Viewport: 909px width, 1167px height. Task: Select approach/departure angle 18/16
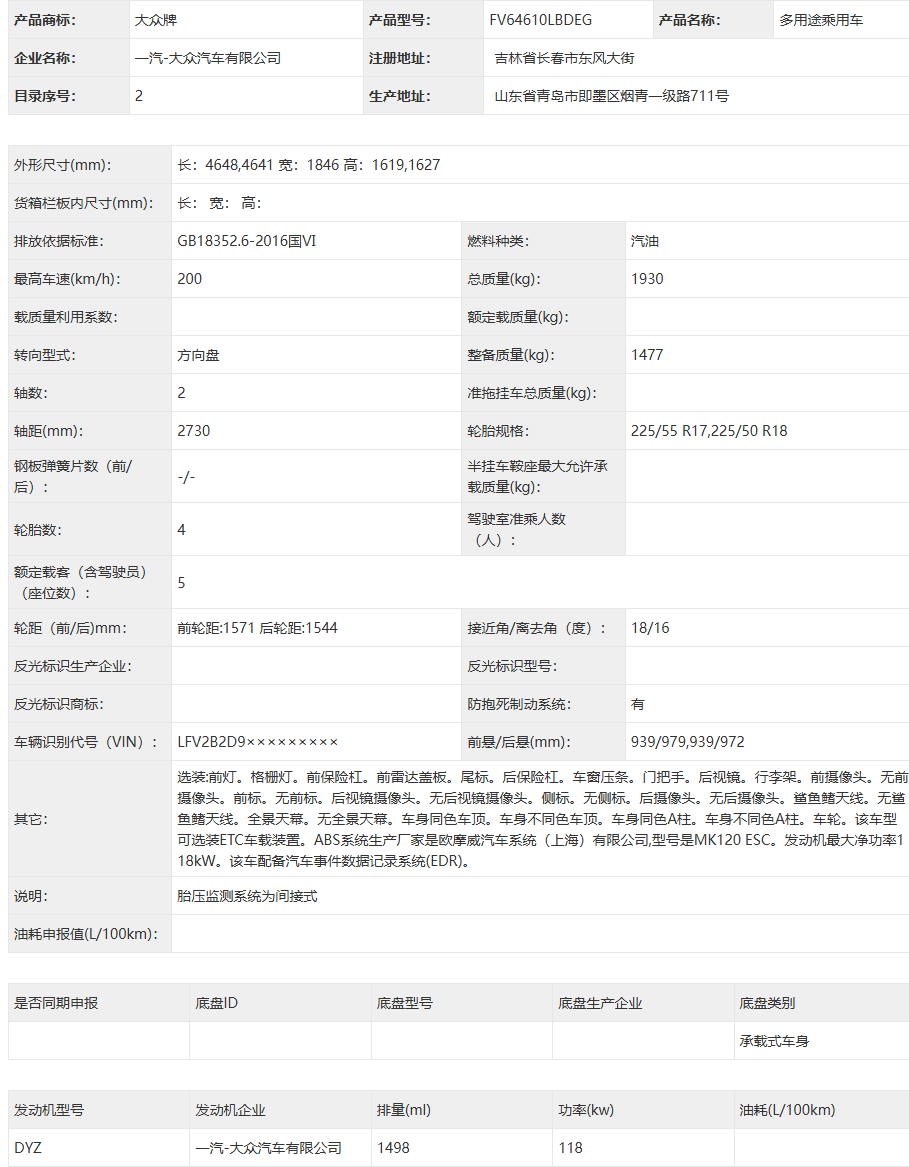coord(650,628)
